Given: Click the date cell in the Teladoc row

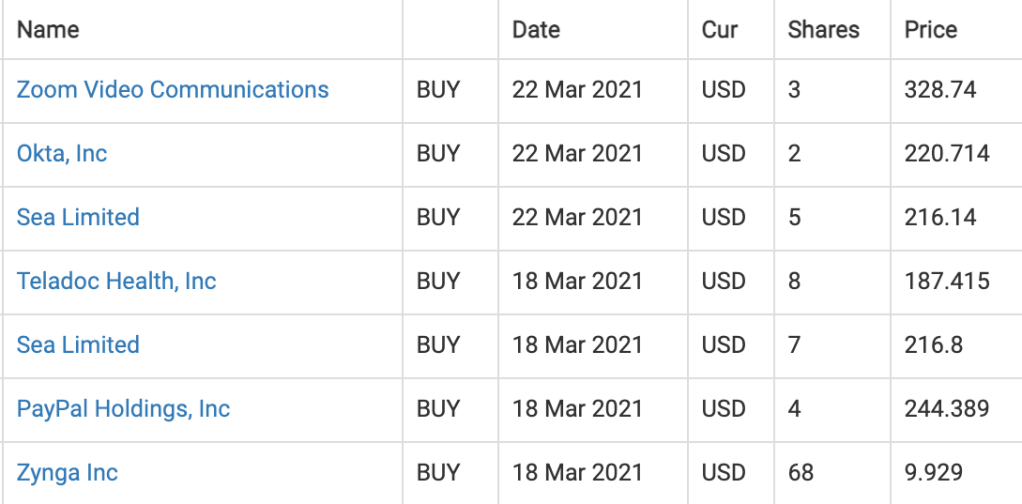Looking at the screenshot, I should click(577, 281).
